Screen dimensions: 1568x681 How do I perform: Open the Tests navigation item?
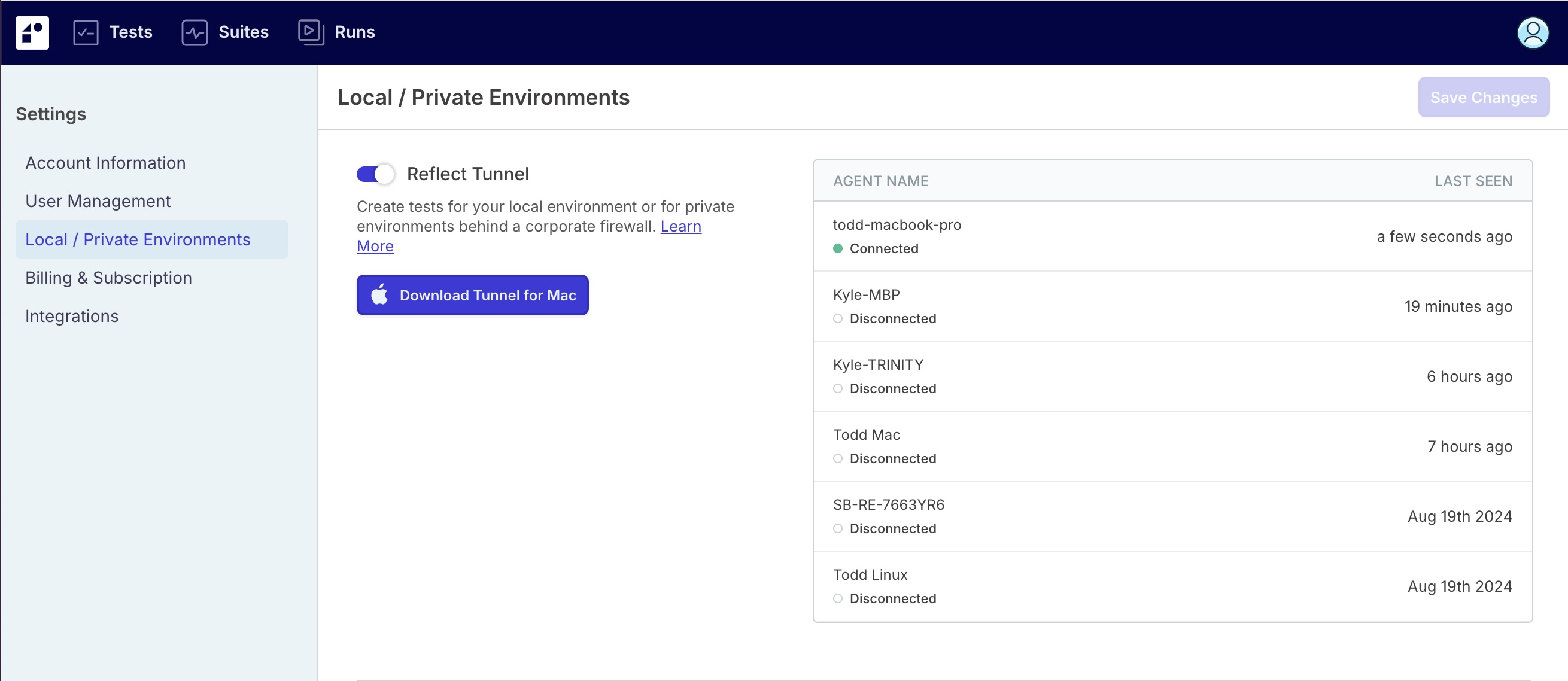click(130, 32)
